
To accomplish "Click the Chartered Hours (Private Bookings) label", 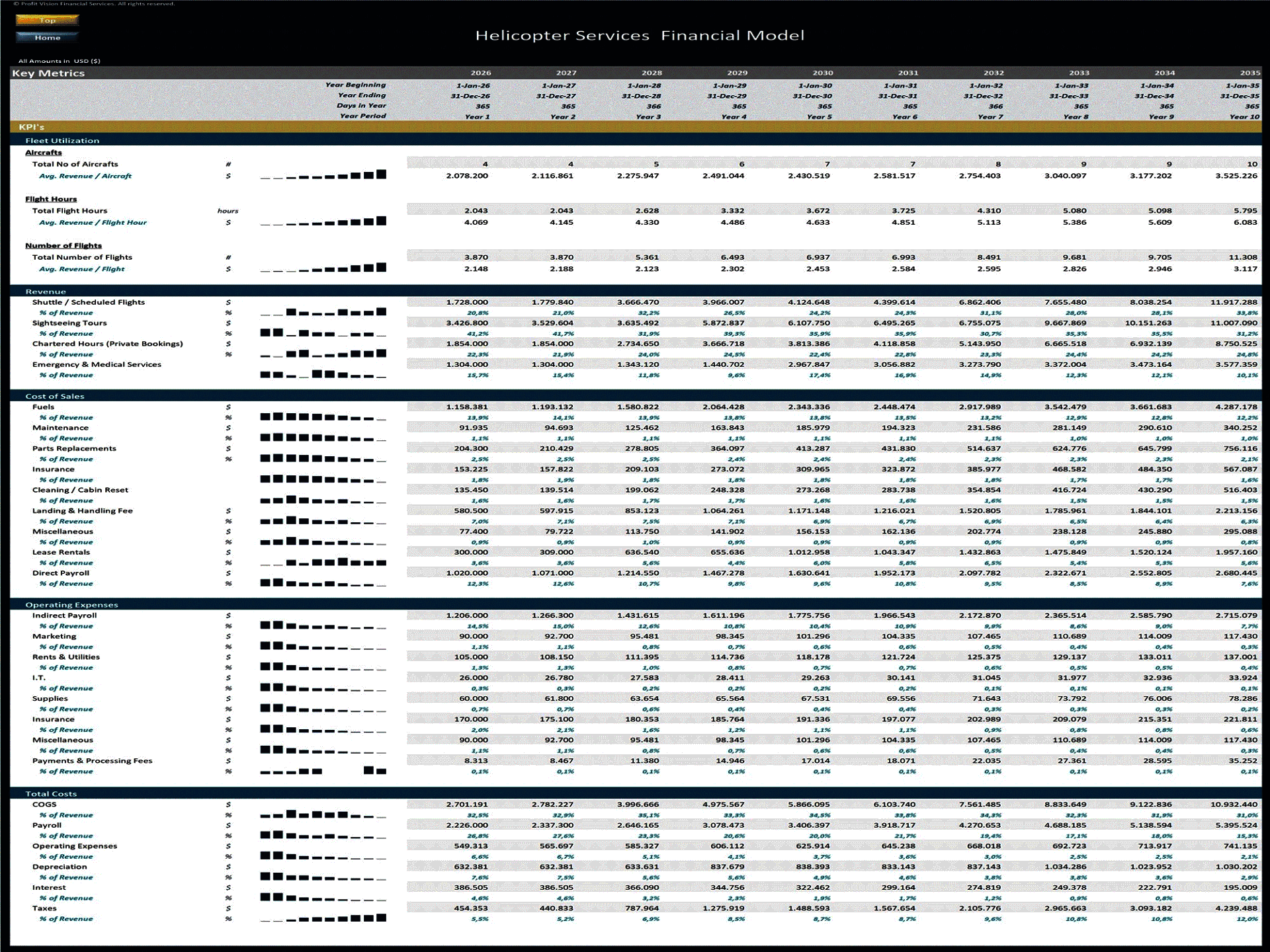I will pos(108,344).
